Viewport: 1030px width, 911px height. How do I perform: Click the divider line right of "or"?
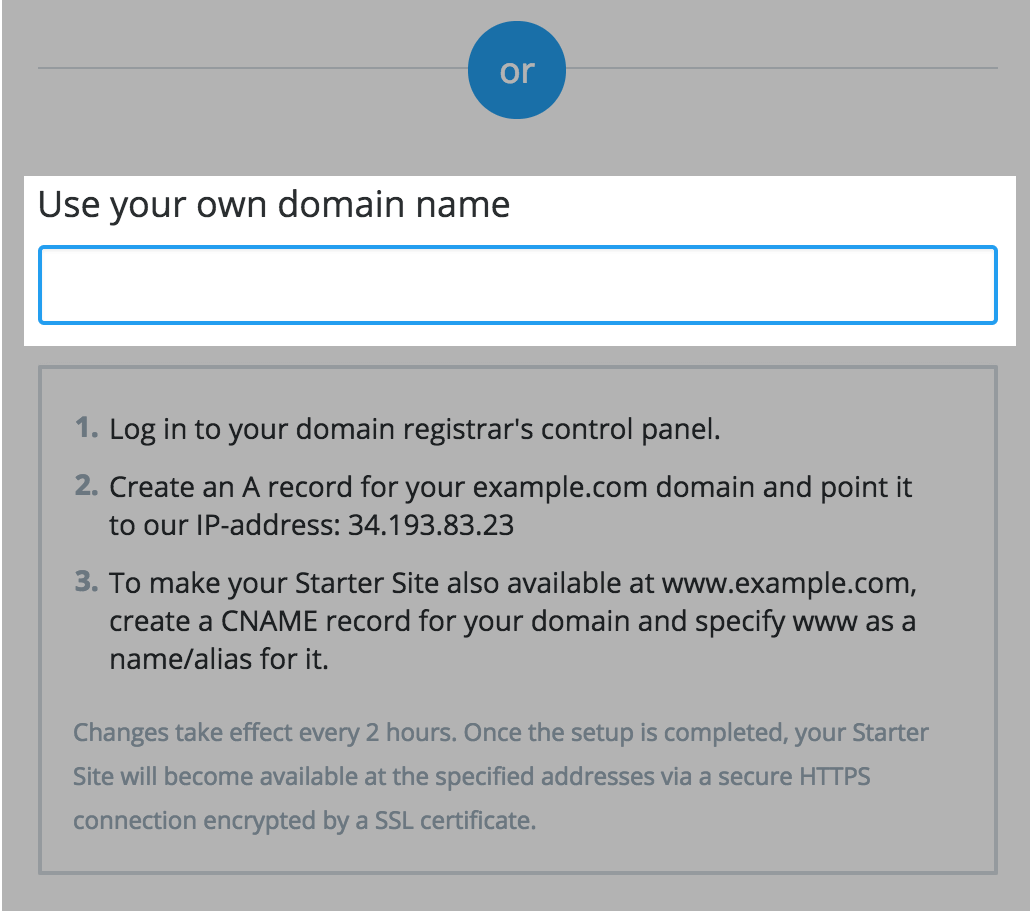tap(780, 69)
